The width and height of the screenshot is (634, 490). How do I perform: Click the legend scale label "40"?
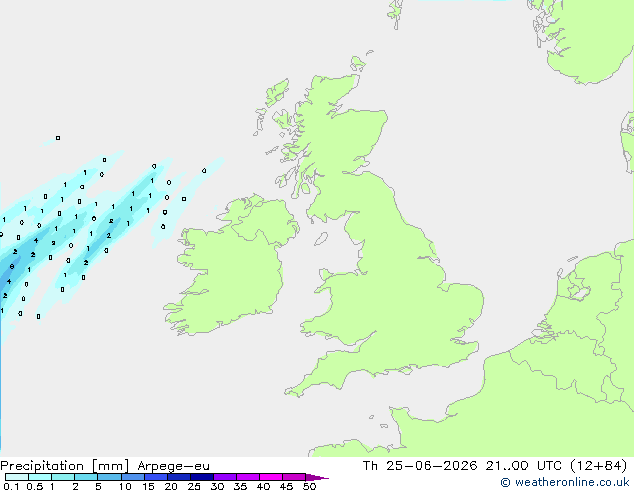(263, 486)
